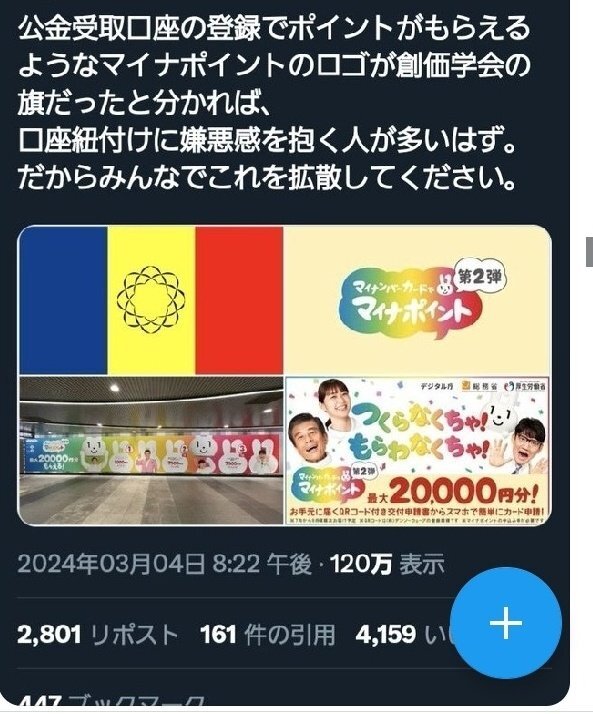Open the 447 ブックマーク count
Screen dimensions: 593x714
click(111, 704)
